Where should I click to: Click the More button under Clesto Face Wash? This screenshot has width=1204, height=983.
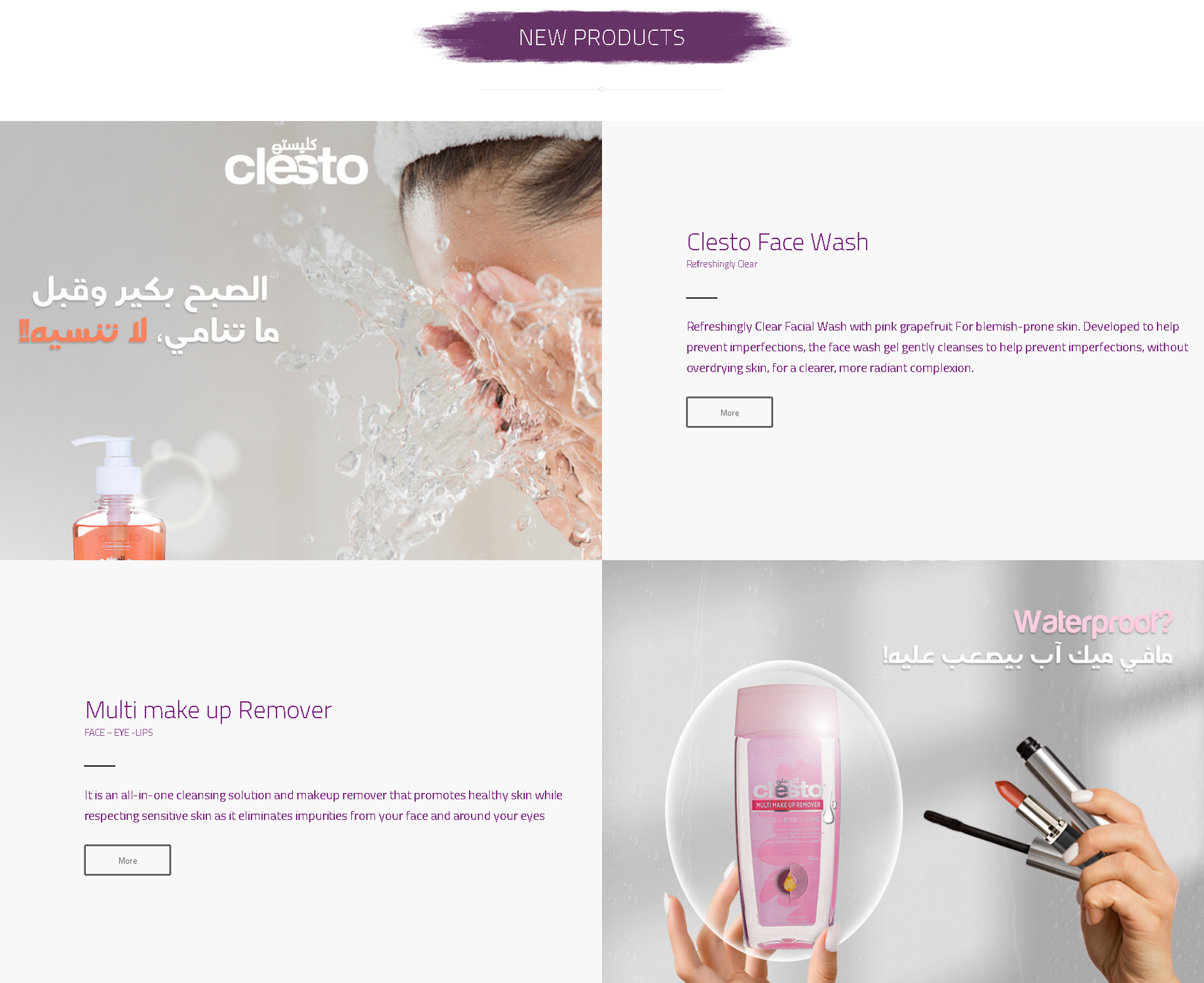pos(729,412)
